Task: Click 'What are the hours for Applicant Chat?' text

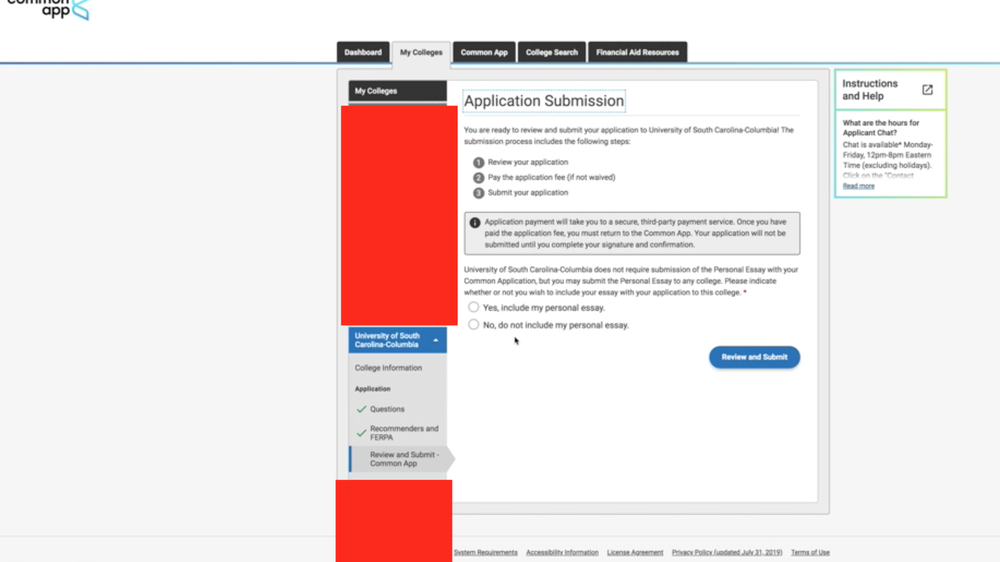Action: [881, 128]
